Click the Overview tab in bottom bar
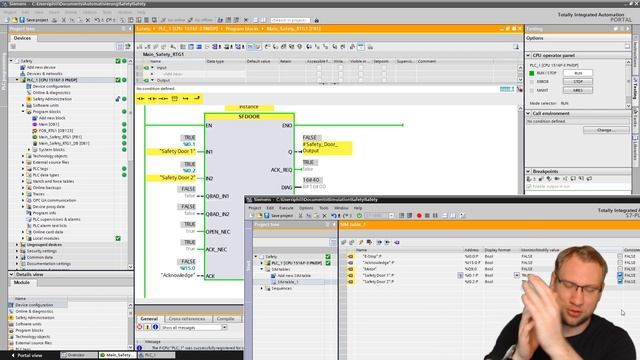The image size is (640, 360). pyautogui.click(x=79, y=356)
